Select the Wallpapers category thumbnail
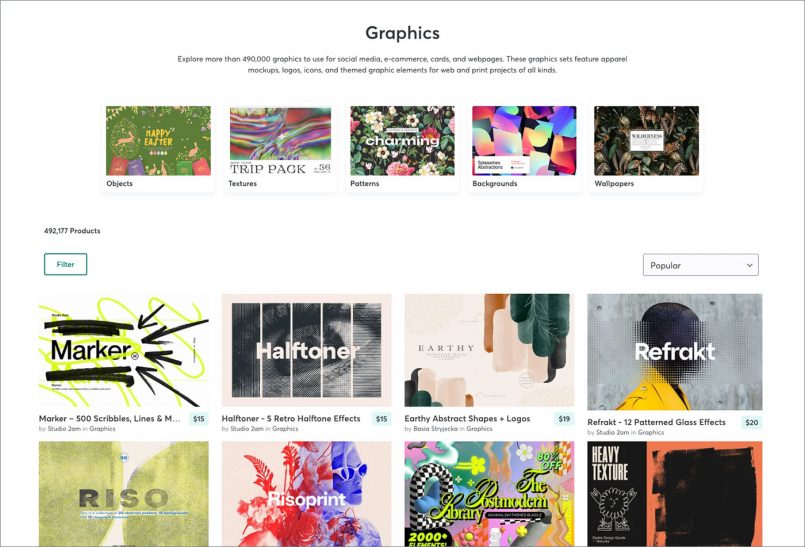 646,141
